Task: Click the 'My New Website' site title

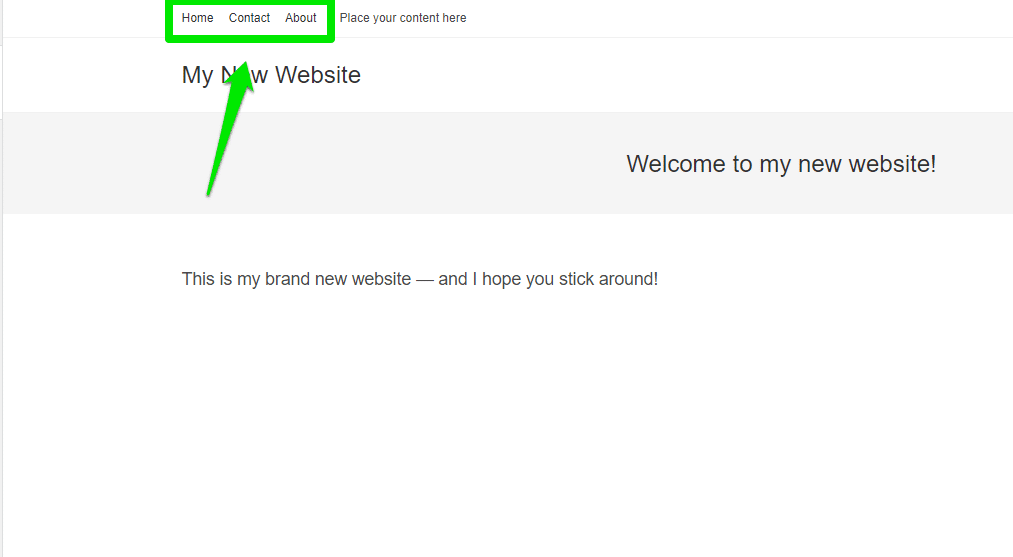Action: [271, 75]
